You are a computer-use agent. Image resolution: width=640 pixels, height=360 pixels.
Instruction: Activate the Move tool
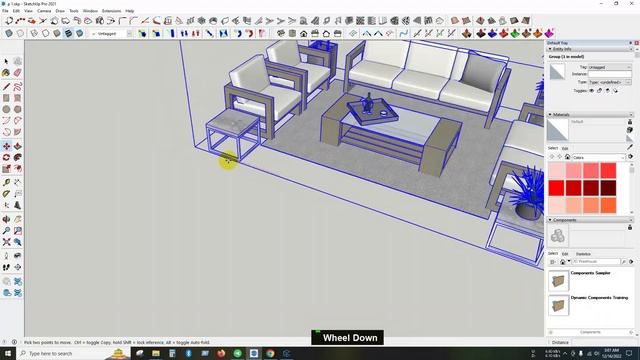pos(6,146)
